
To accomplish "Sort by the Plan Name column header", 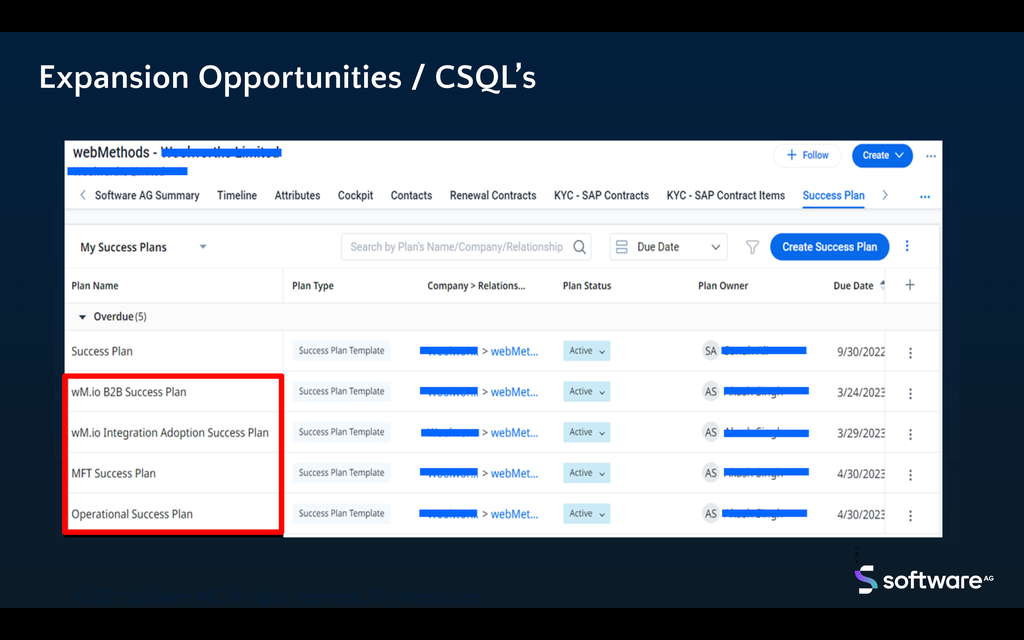I will 95,285.
